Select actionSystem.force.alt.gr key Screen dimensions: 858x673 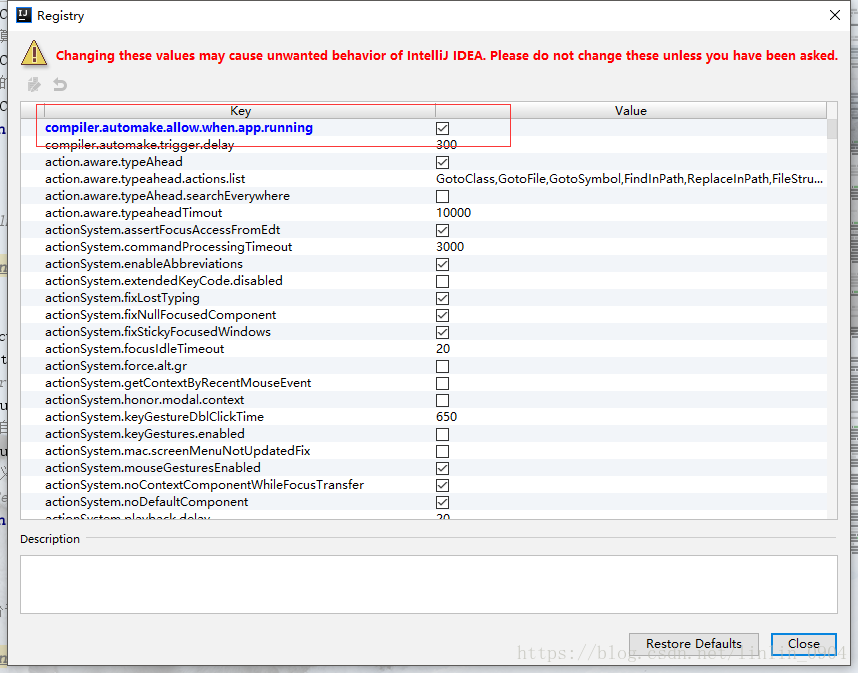click(x=116, y=365)
